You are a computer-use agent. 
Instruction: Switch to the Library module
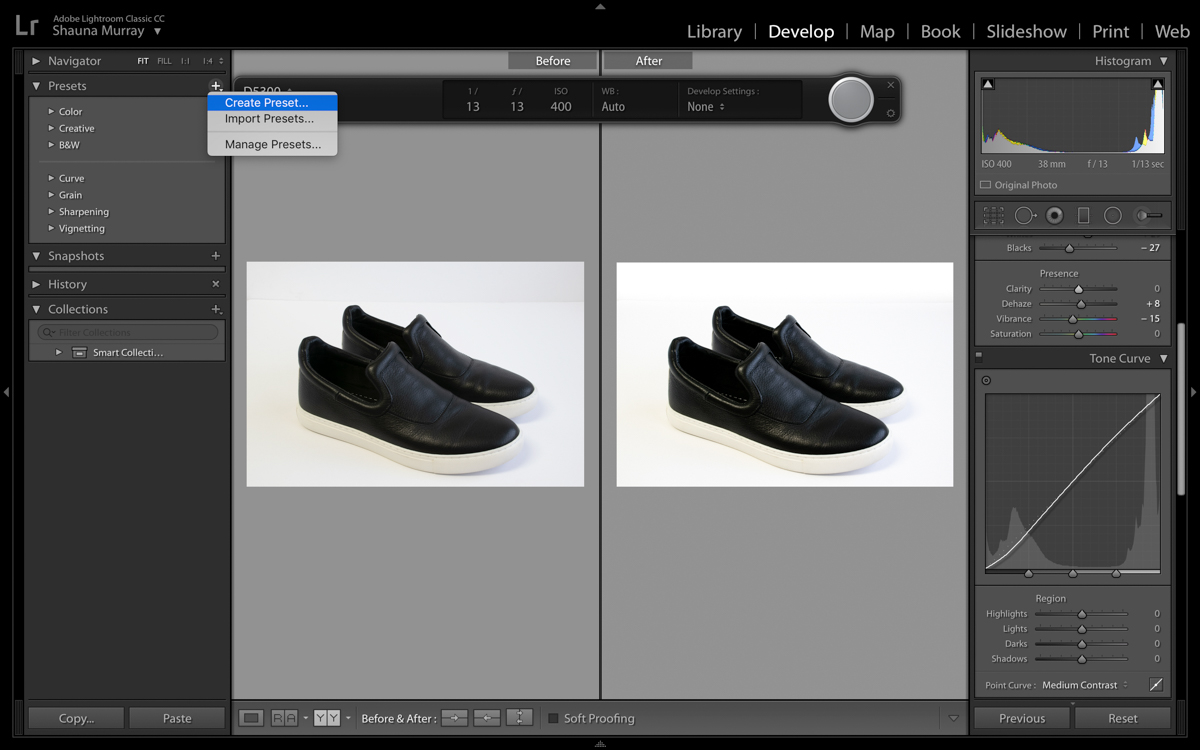pyautogui.click(x=714, y=31)
